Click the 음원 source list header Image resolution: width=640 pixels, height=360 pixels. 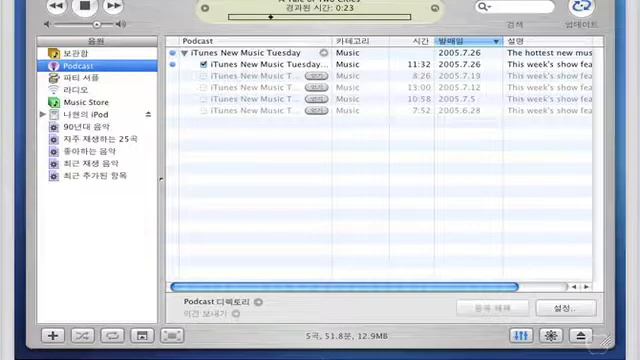pyautogui.click(x=97, y=41)
